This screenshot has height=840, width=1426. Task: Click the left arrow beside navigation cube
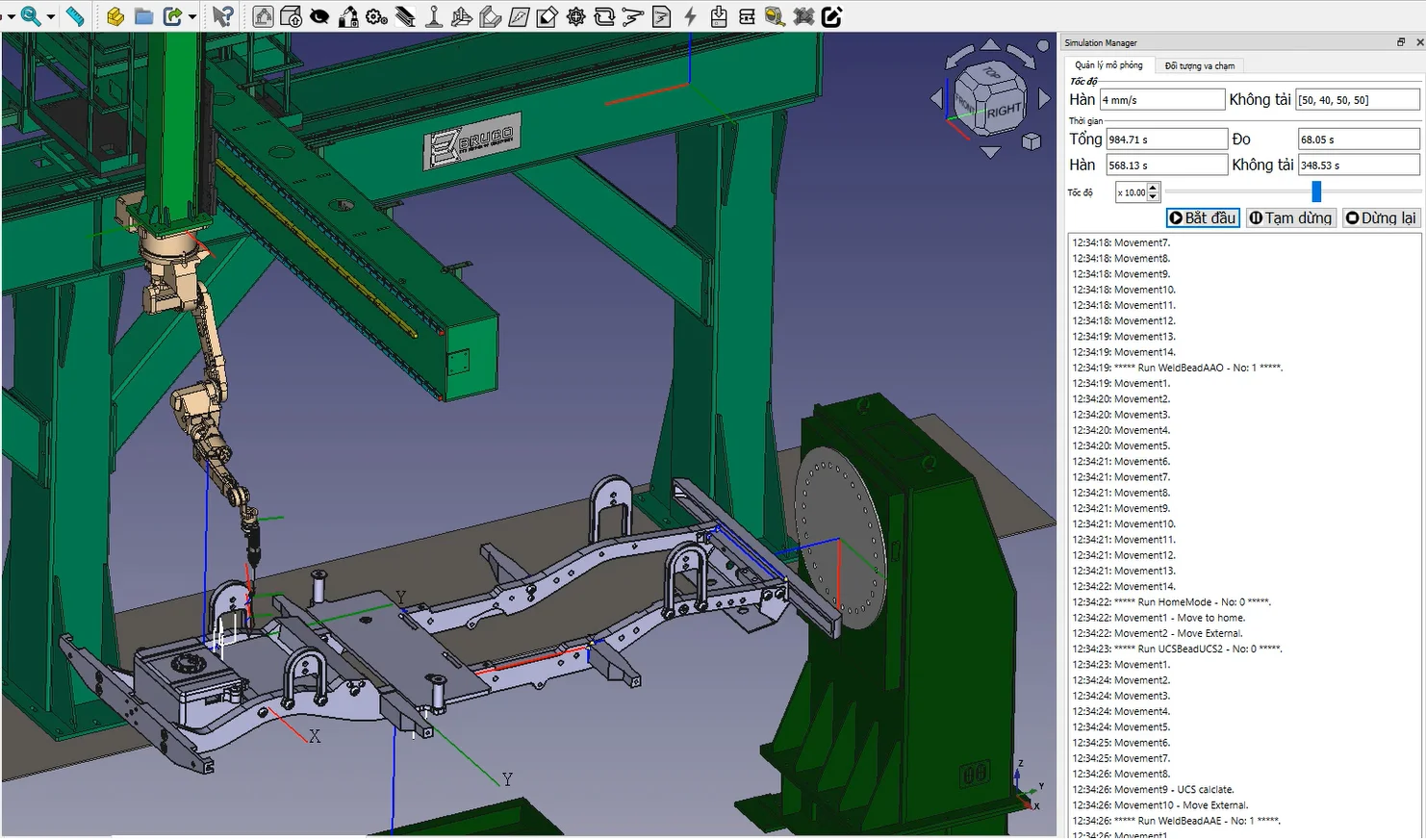936,98
